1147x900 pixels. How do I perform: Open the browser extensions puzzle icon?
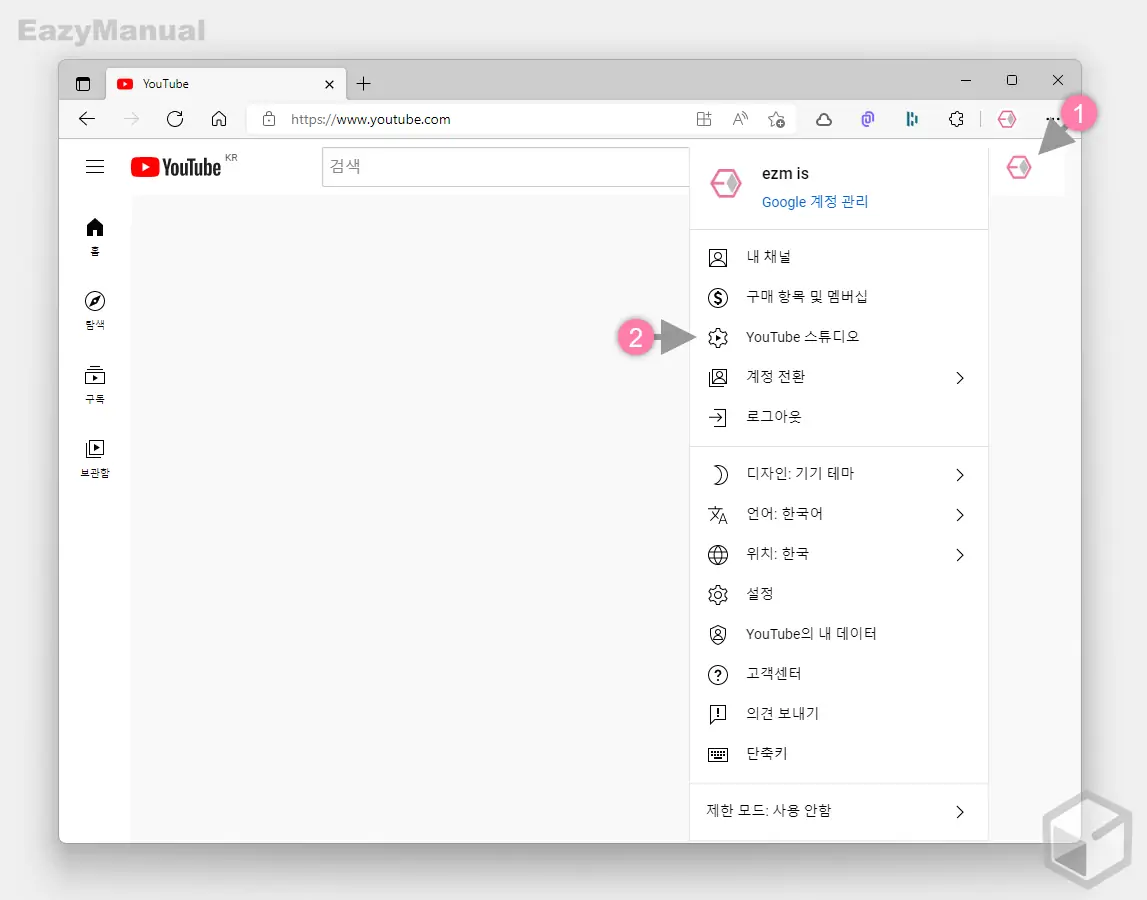pyautogui.click(x=956, y=119)
